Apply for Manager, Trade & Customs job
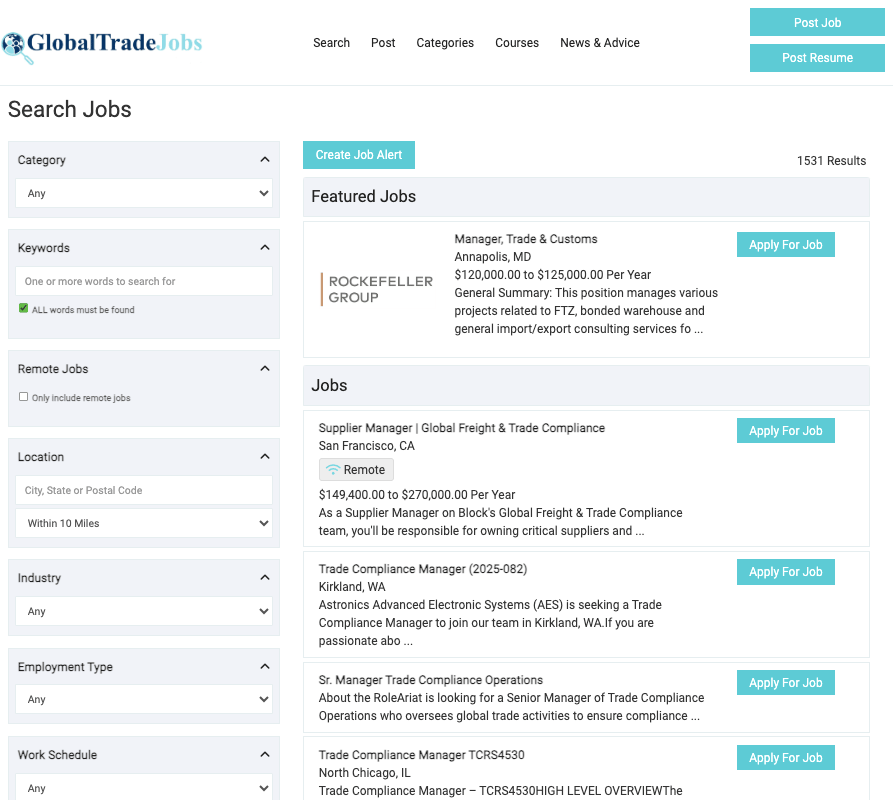Image resolution: width=893 pixels, height=800 pixels. [x=785, y=244]
